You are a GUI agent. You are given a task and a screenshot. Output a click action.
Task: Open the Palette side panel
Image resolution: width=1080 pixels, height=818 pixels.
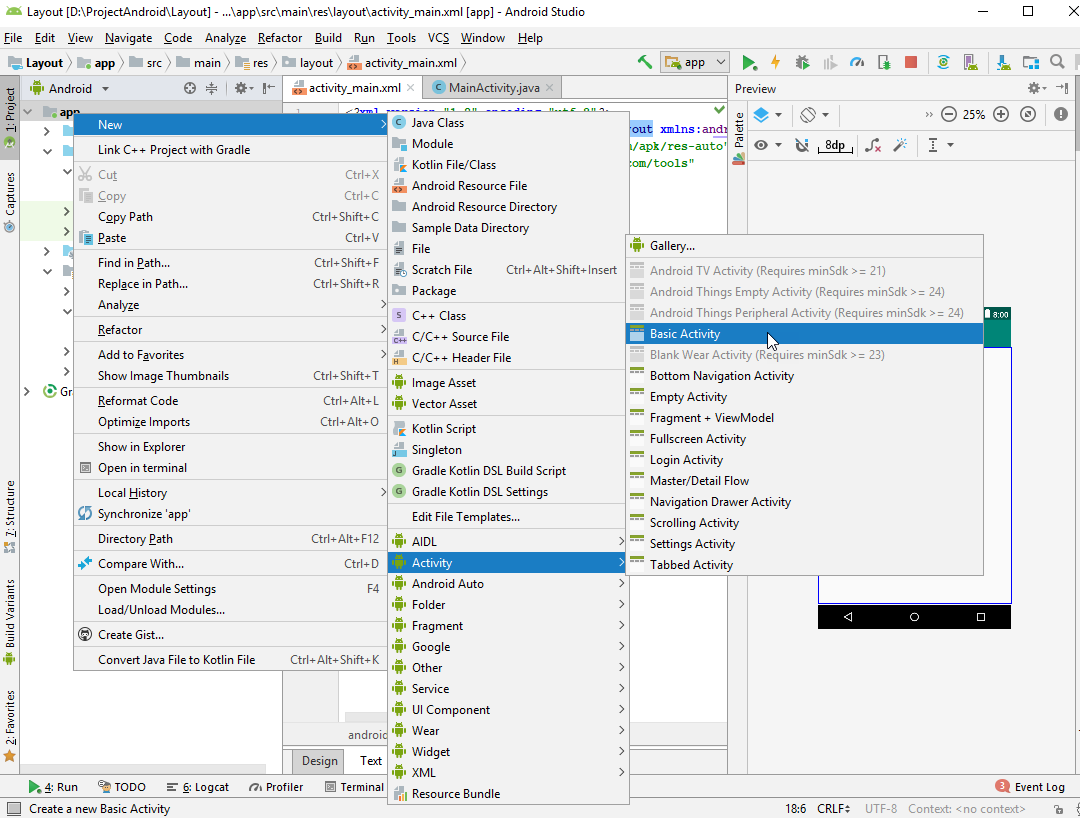click(x=739, y=139)
